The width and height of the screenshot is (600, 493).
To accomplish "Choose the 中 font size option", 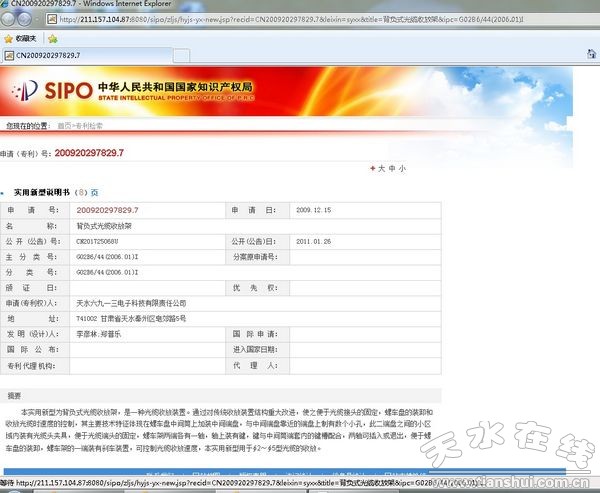I will (391, 168).
